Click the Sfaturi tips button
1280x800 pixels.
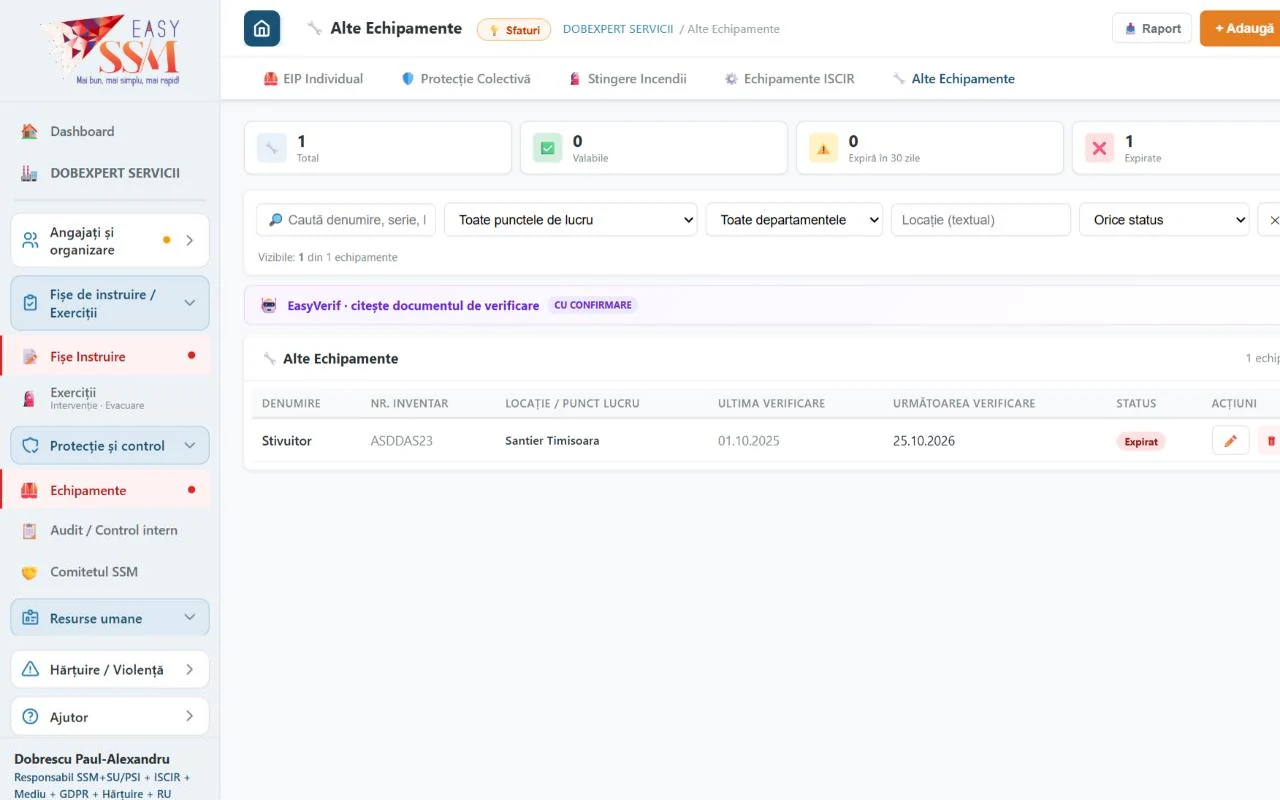point(514,30)
